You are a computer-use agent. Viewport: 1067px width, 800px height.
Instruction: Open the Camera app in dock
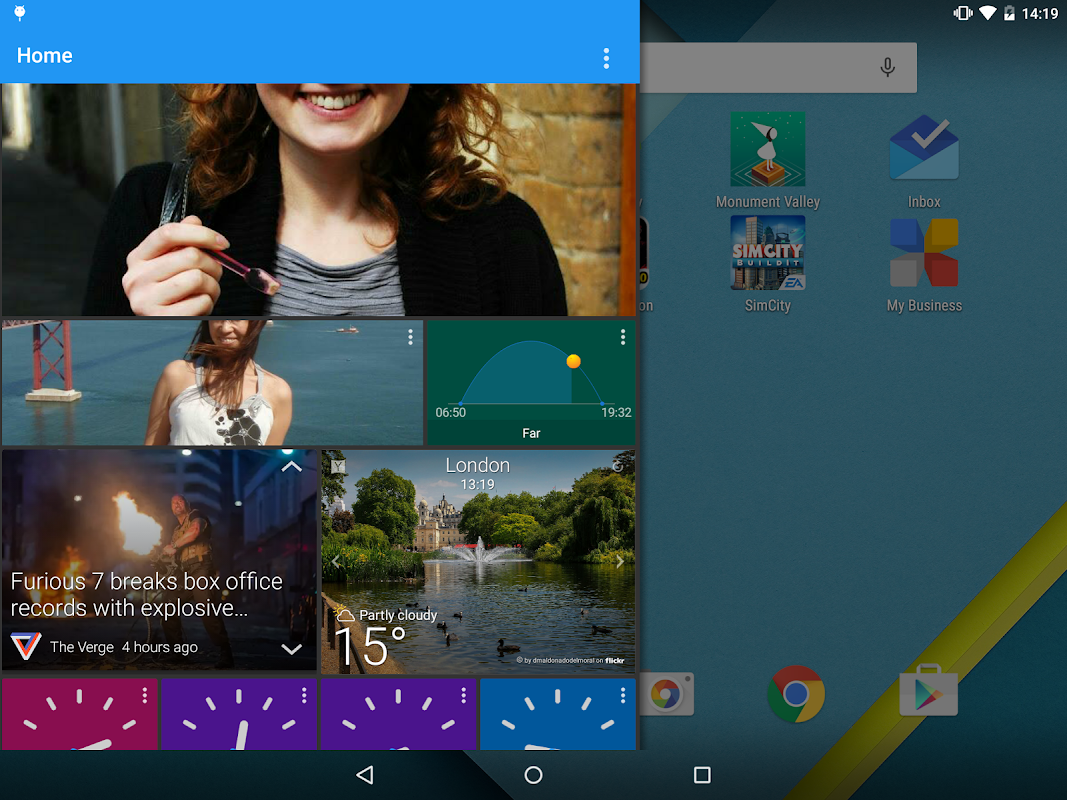(x=667, y=694)
